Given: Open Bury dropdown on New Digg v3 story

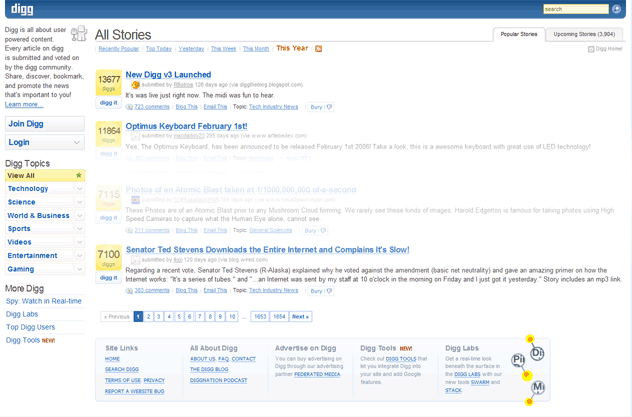Looking at the screenshot, I should pyautogui.click(x=321, y=107).
